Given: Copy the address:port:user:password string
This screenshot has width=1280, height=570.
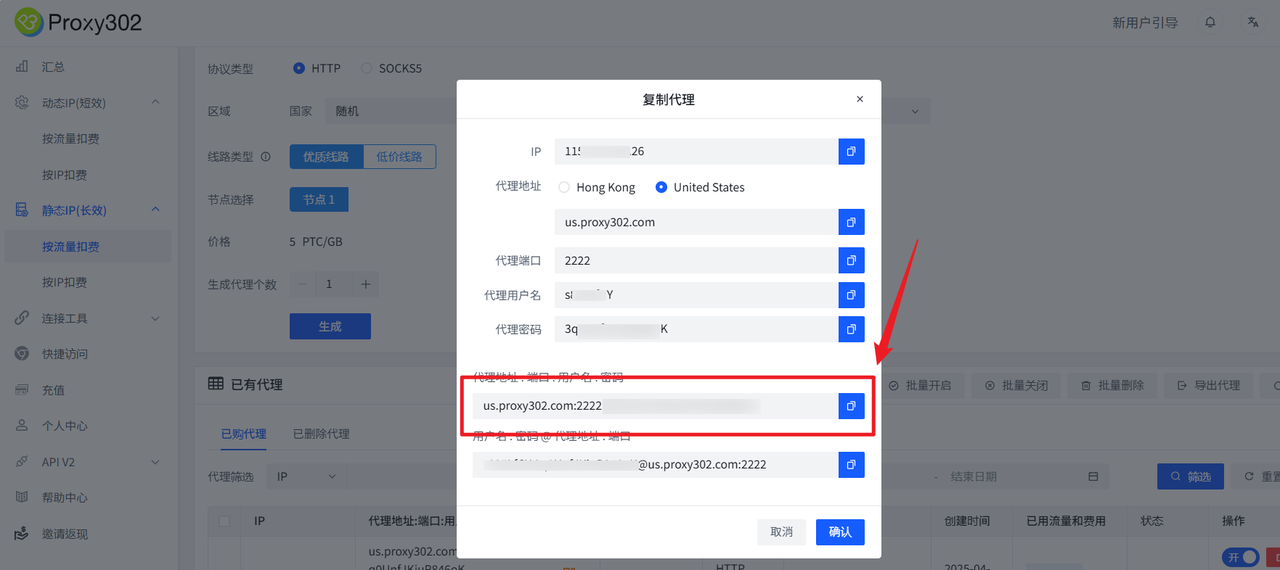Looking at the screenshot, I should 851,406.
